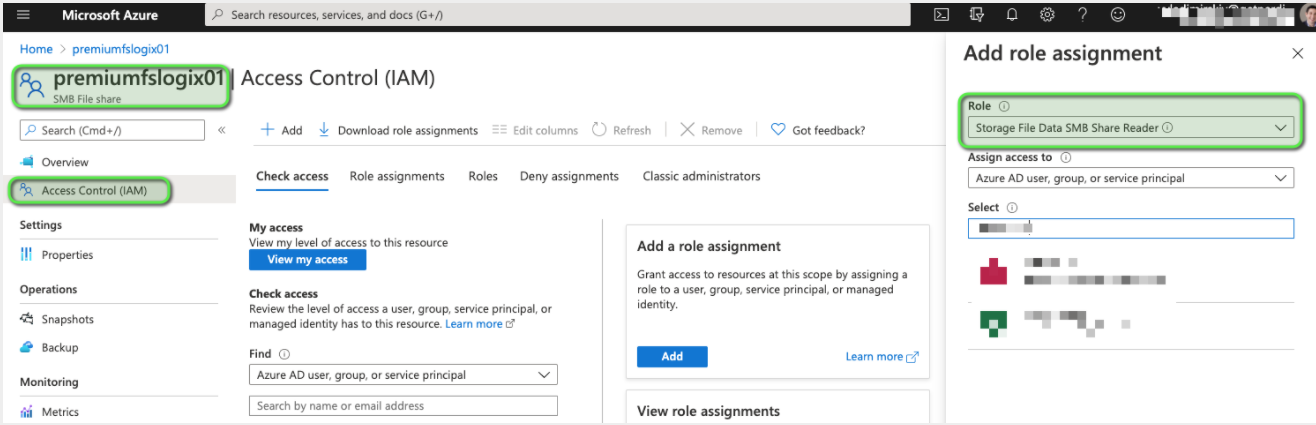Click the Find info icon
1316x425 pixels.
(285, 354)
